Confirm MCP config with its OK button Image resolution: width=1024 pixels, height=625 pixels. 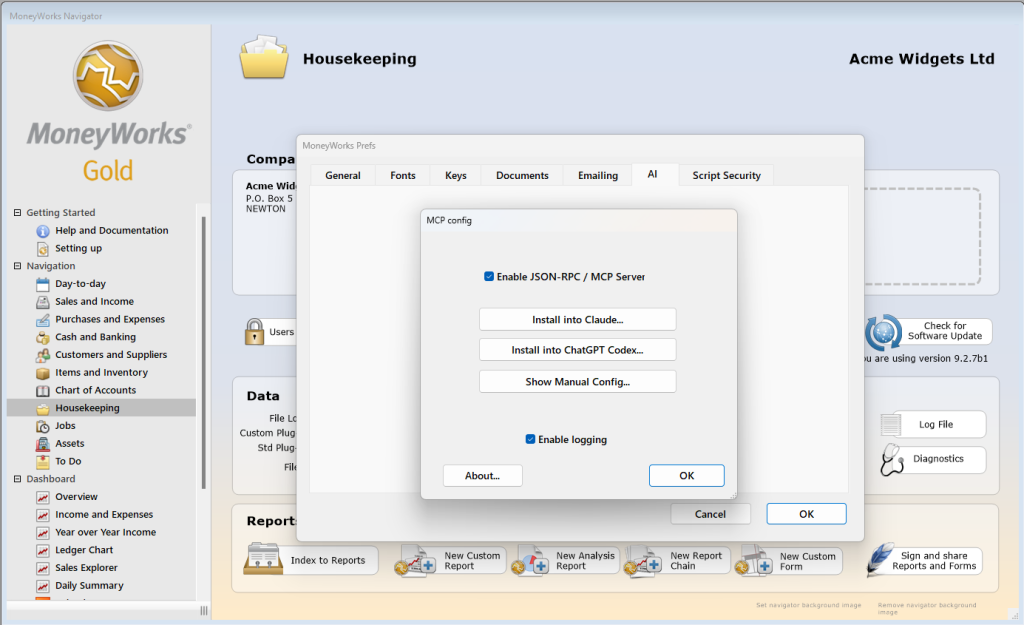coord(686,475)
